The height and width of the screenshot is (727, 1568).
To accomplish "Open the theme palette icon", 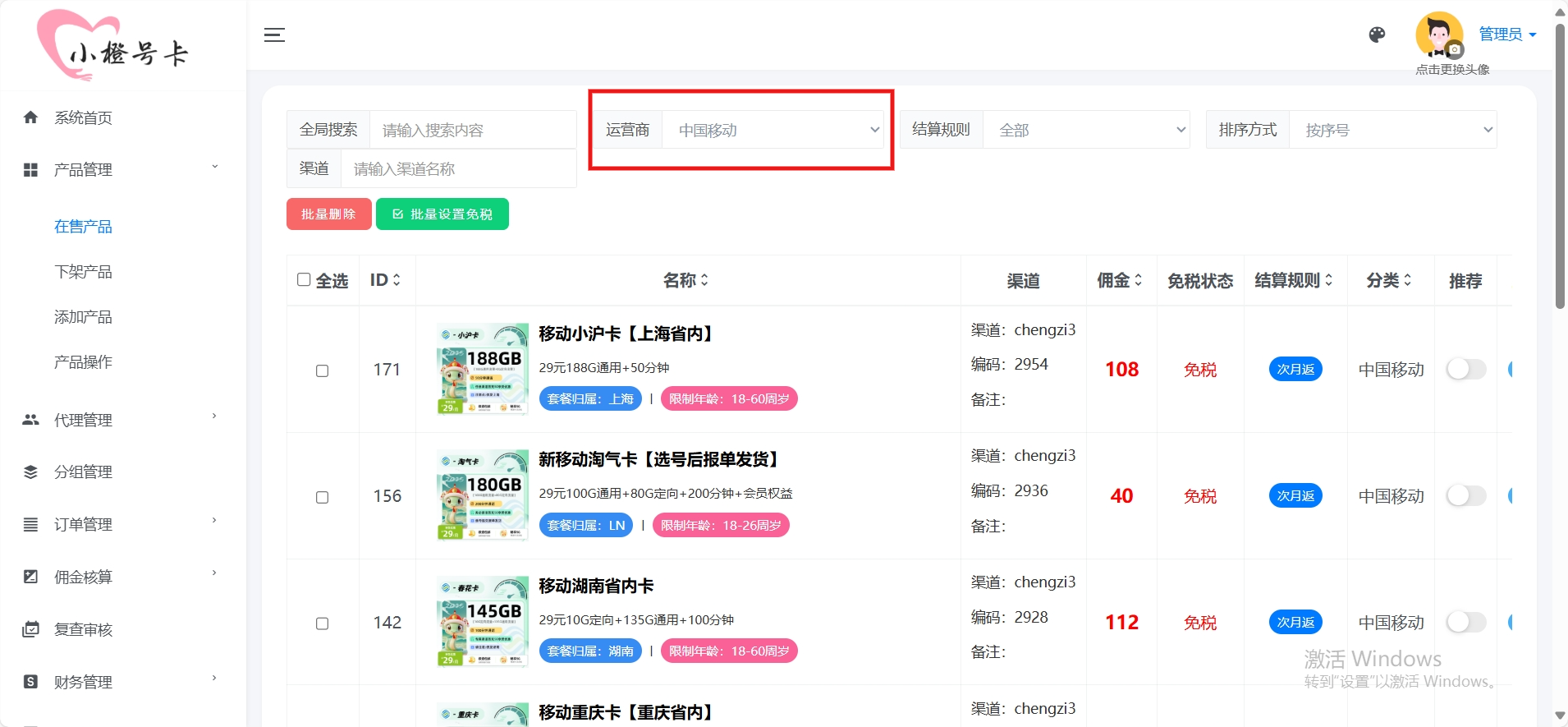I will coord(1377,35).
